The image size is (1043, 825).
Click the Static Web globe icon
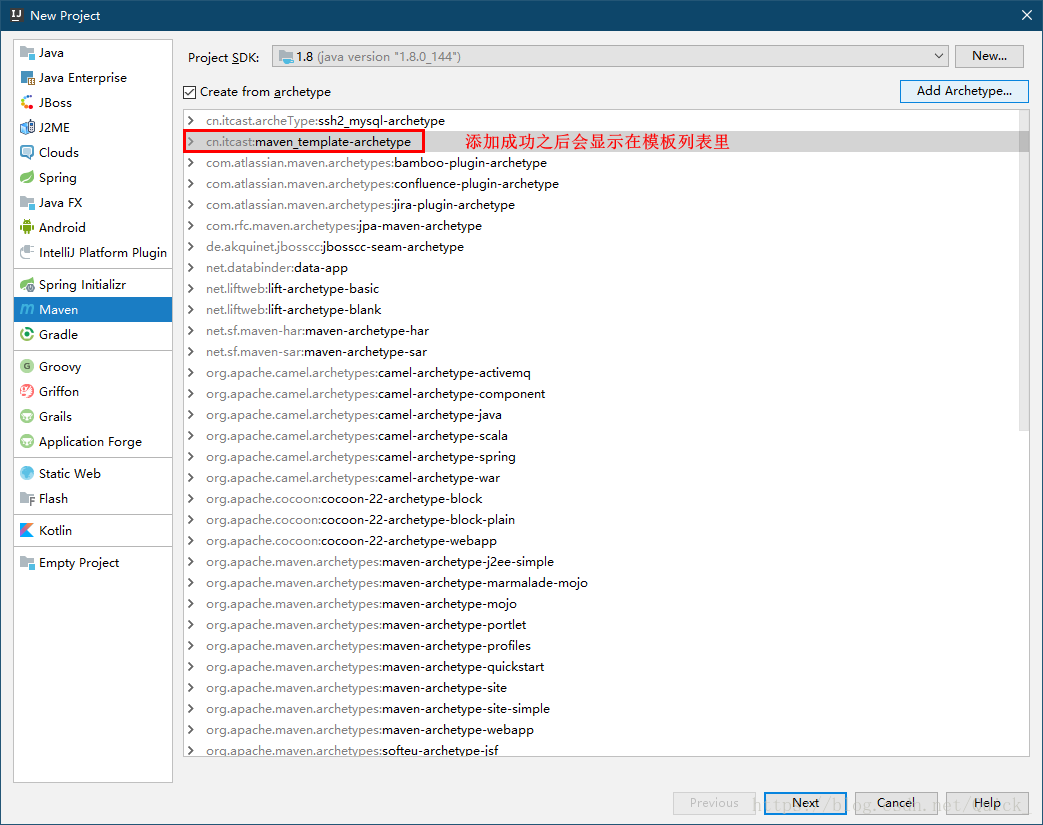pos(27,474)
